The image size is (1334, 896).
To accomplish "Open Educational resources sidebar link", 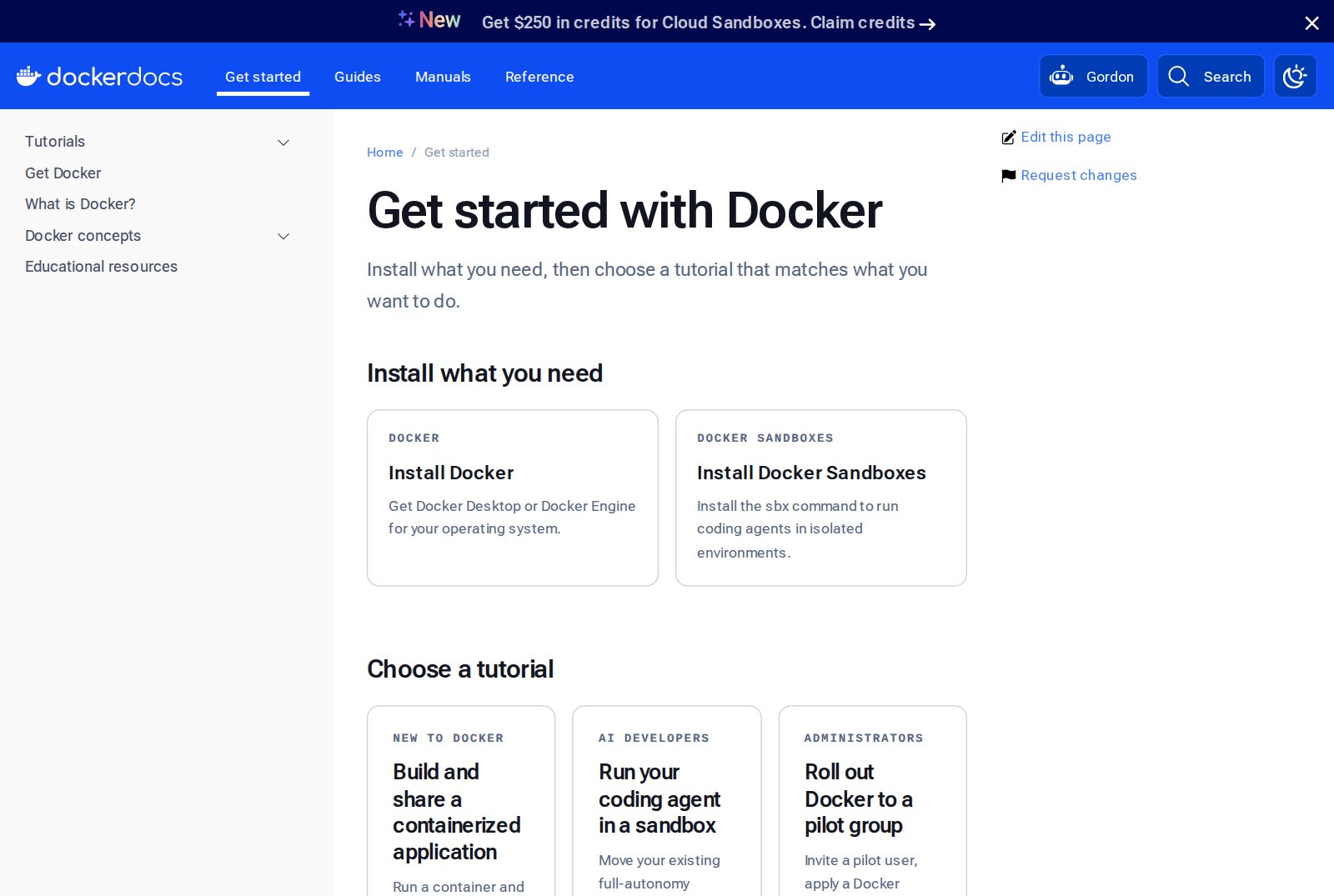I will point(101,267).
